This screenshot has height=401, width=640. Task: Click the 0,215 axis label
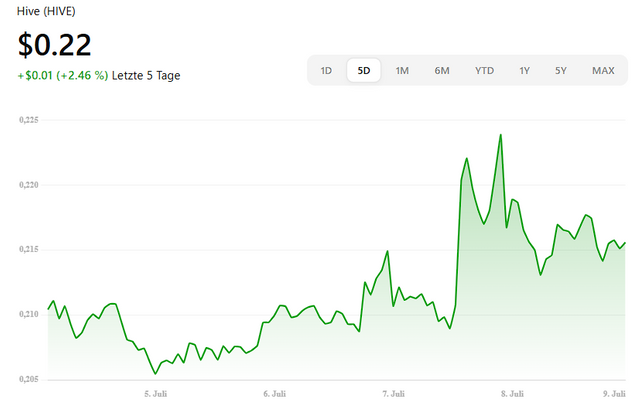(x=29, y=250)
